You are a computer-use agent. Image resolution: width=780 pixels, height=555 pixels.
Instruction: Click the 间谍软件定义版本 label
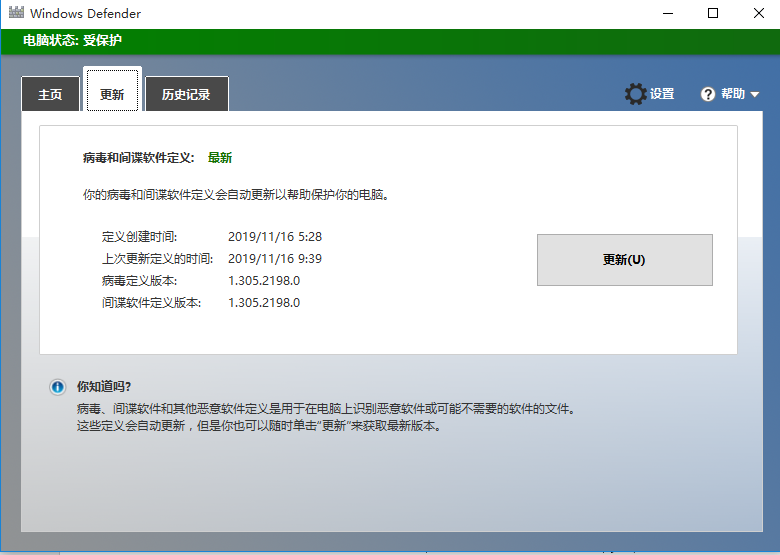[x=151, y=302]
